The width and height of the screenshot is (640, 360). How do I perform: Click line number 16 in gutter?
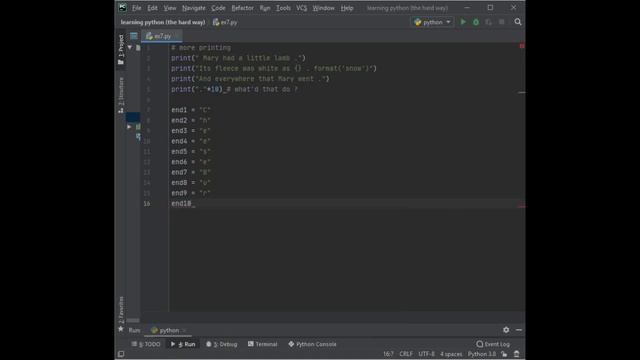(x=147, y=203)
